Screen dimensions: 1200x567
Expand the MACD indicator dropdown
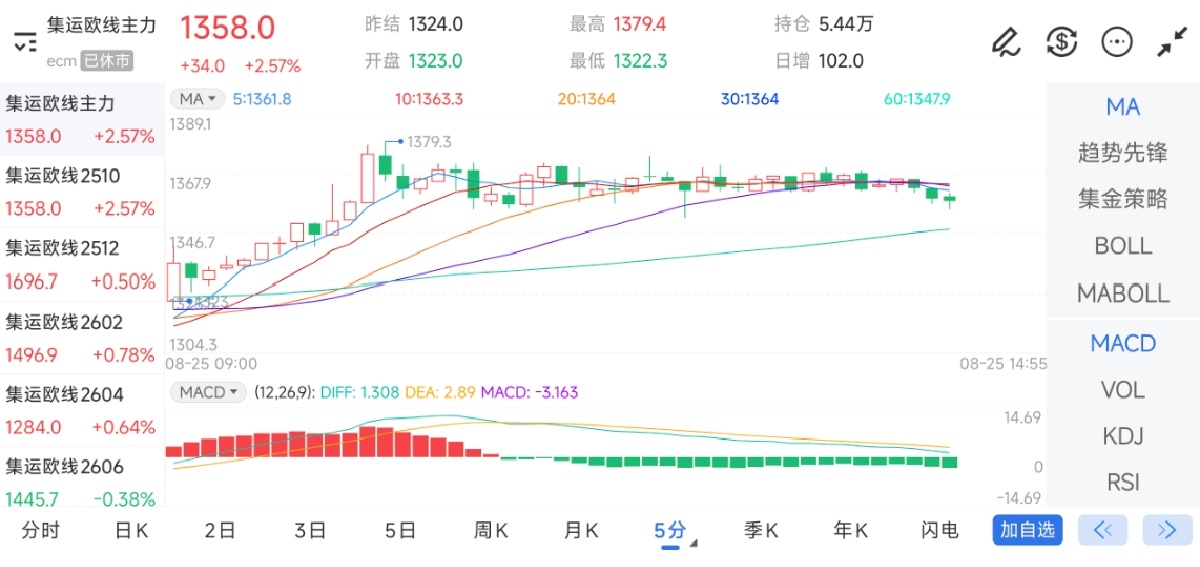(x=208, y=392)
